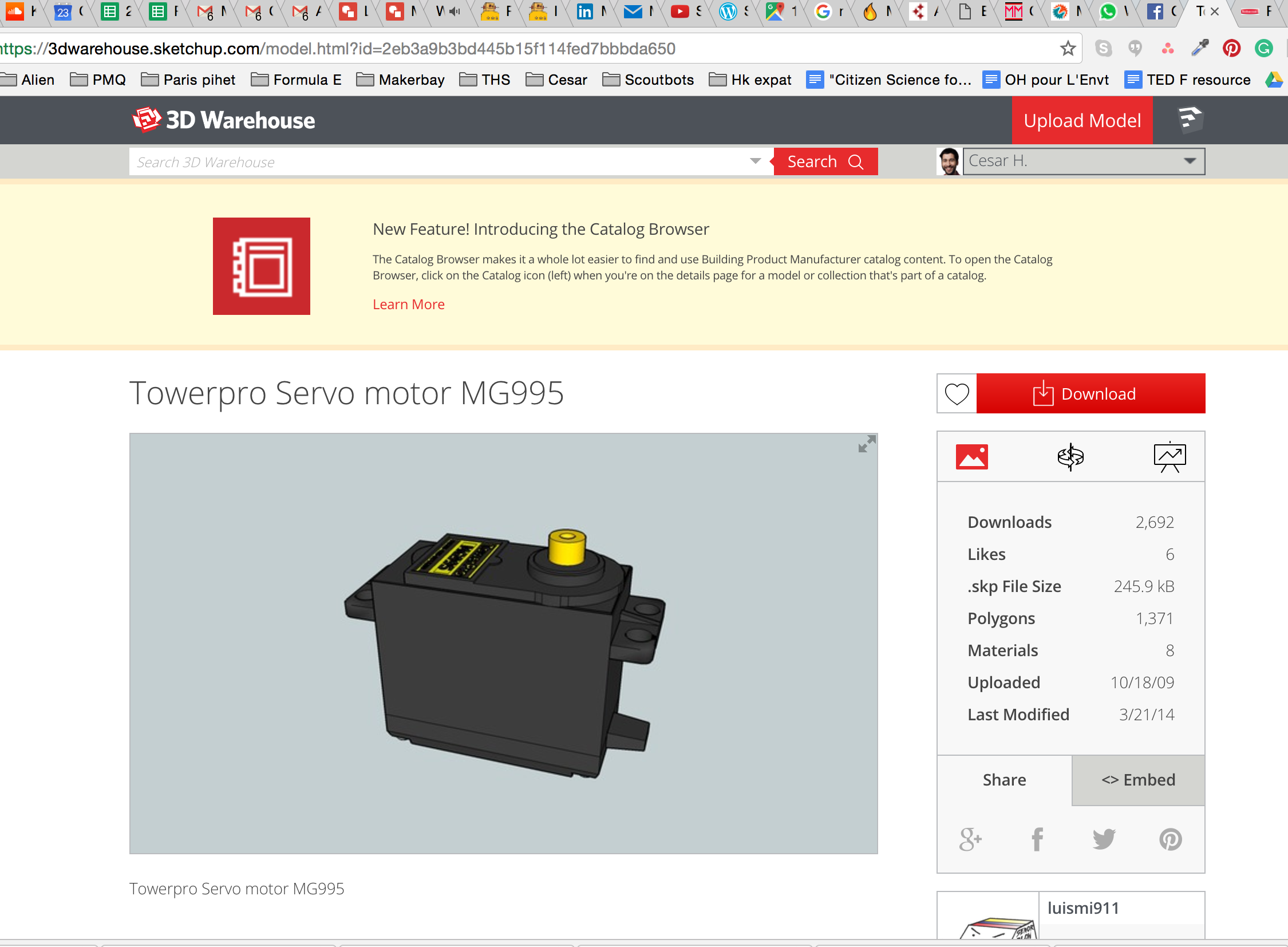Like the model with the heart icon

[957, 393]
